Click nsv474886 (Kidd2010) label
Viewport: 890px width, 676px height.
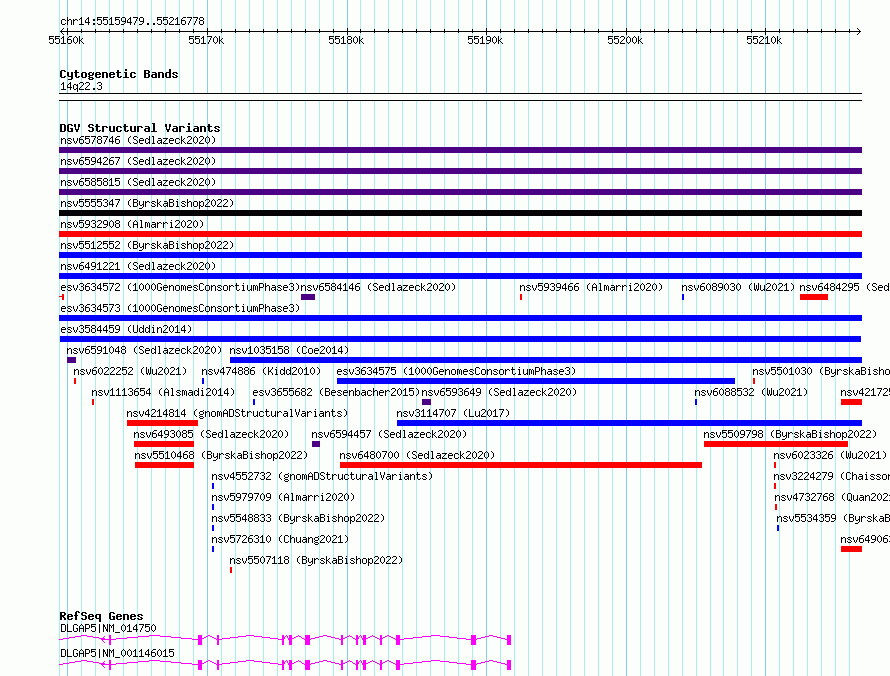(x=261, y=371)
